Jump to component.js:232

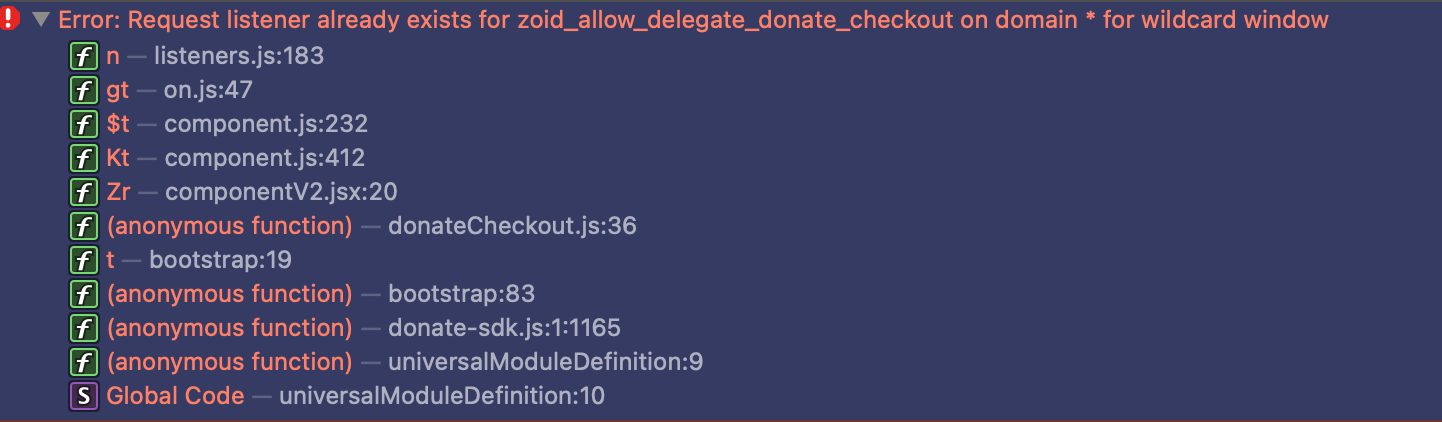(266, 124)
